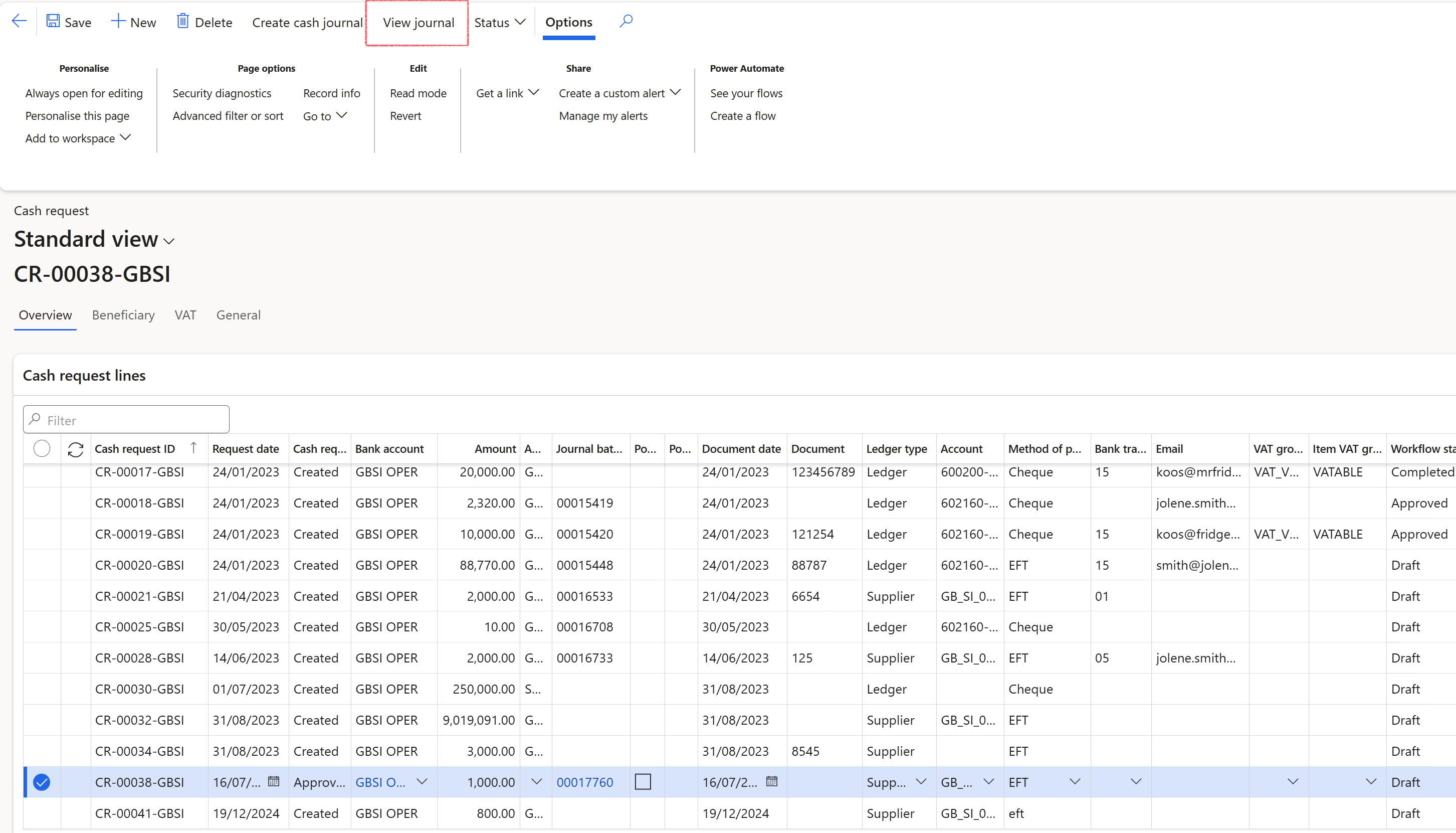Viewport: 1456px width, 833px height.
Task: Open Amount currency dropdown in selected row
Action: [536, 781]
